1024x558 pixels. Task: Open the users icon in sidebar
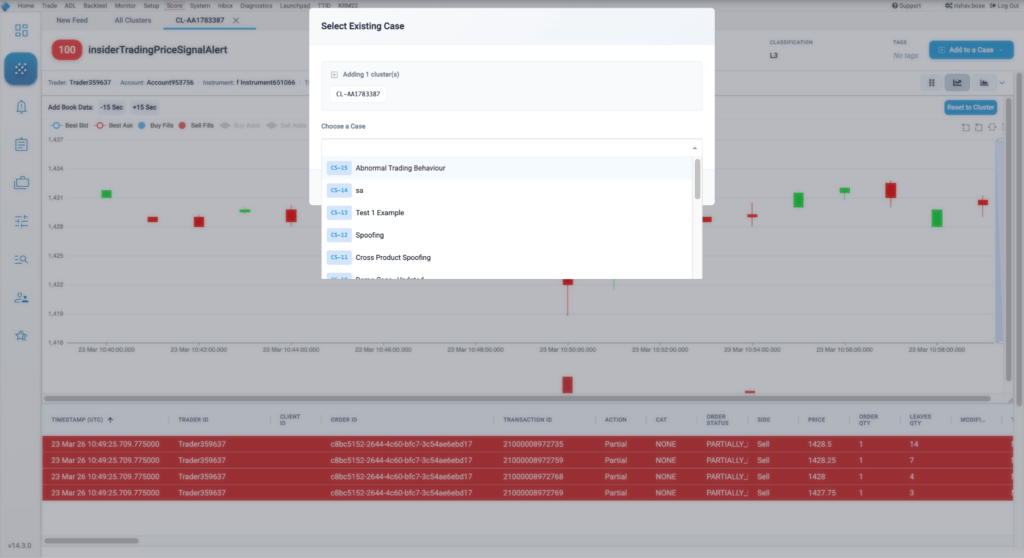coord(21,298)
